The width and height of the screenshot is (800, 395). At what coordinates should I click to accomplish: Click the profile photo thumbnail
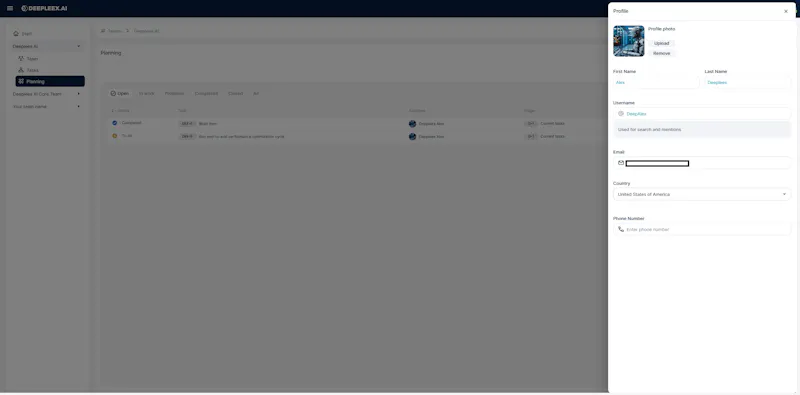(x=629, y=41)
